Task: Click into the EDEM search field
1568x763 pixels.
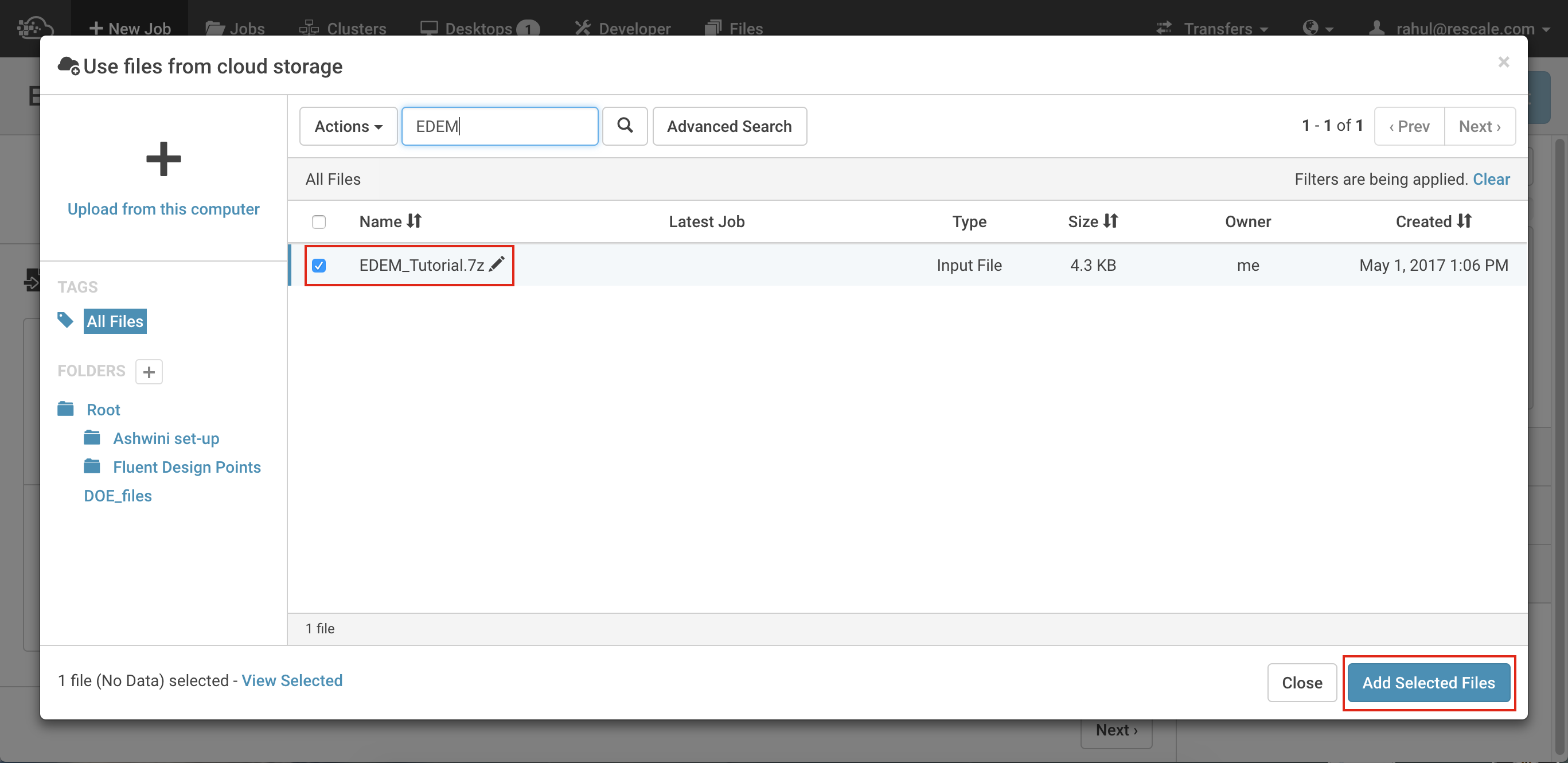Action: tap(499, 126)
